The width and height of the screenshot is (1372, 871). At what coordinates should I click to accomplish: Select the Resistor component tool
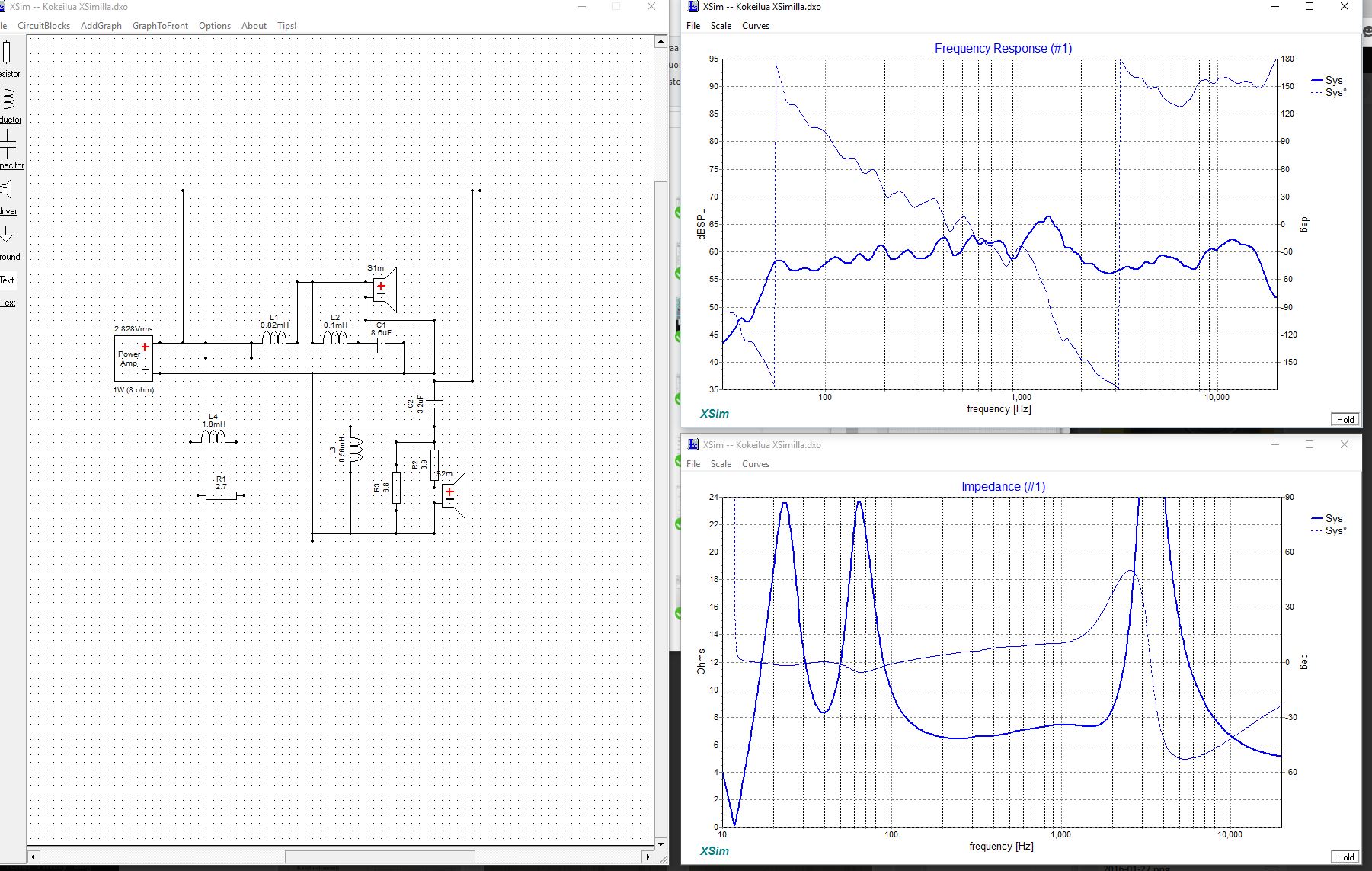tap(8, 58)
